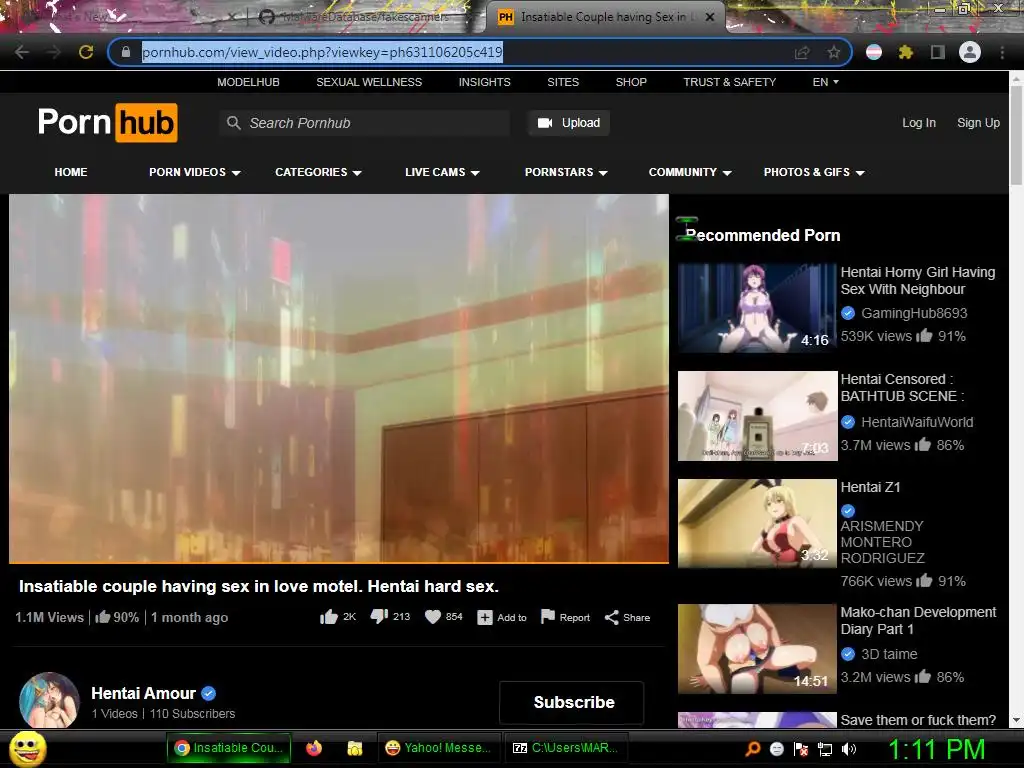Click the flag with red X tray icon
Image resolution: width=1024 pixels, height=768 pixels.
(801, 748)
